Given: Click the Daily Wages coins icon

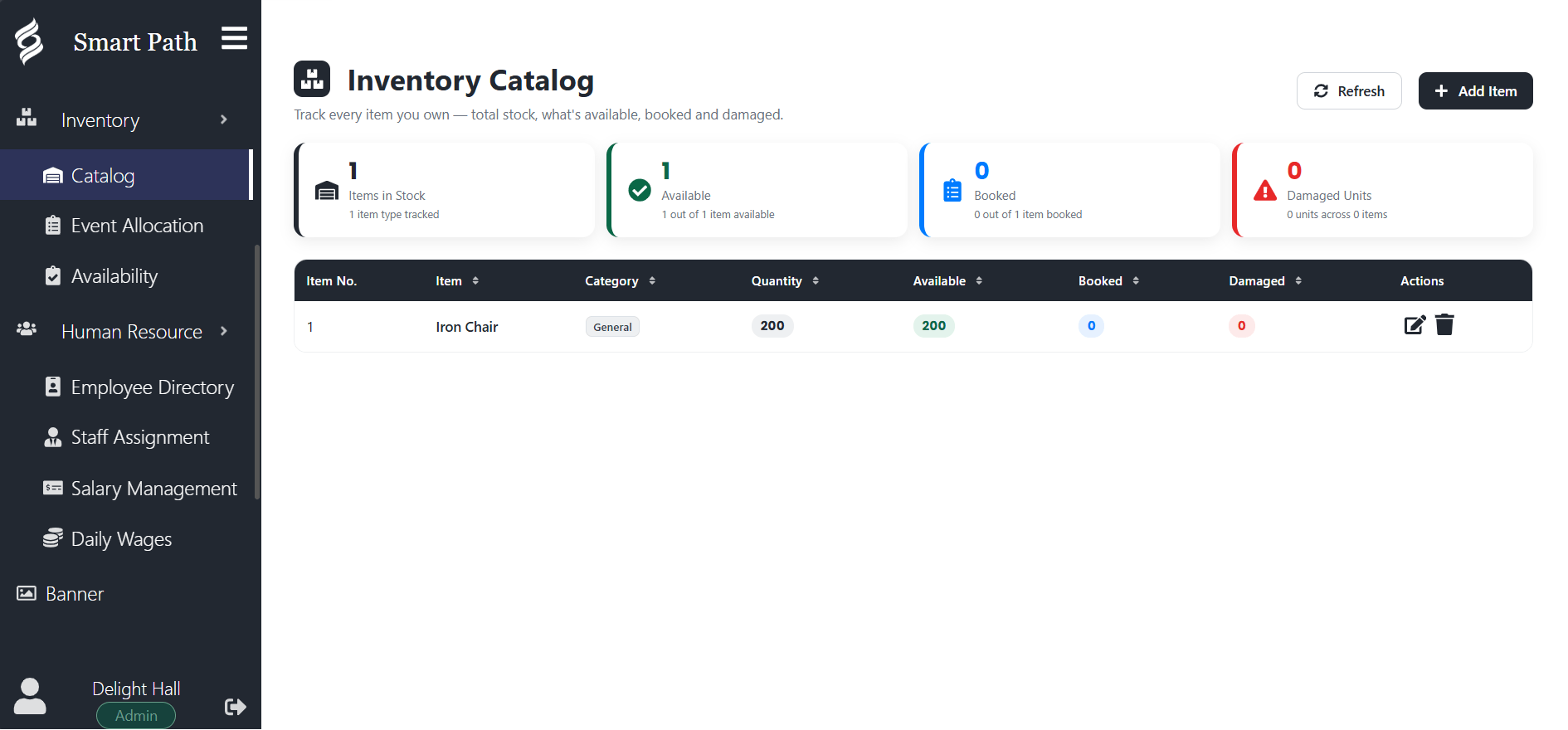Looking at the screenshot, I should click(53, 538).
